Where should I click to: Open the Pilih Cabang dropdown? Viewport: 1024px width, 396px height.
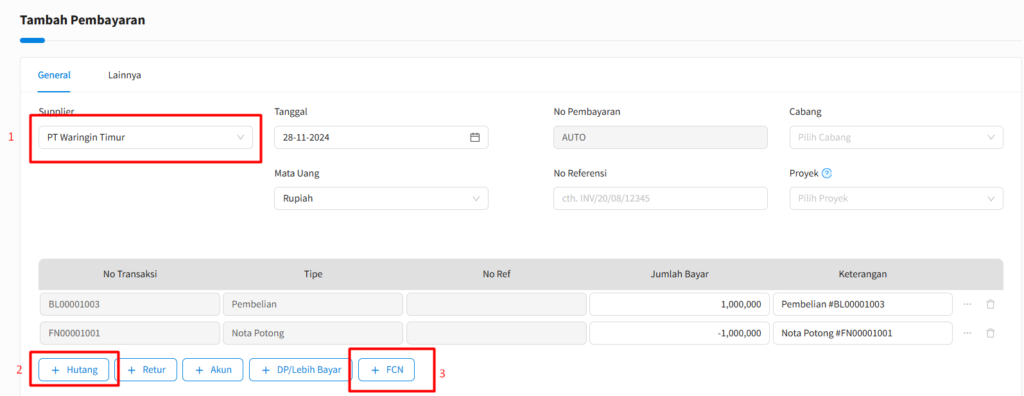tap(896, 137)
